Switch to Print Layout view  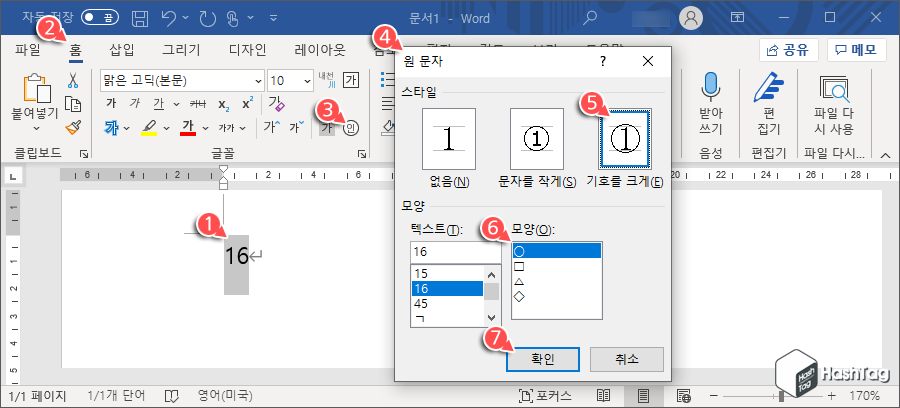[643, 395]
